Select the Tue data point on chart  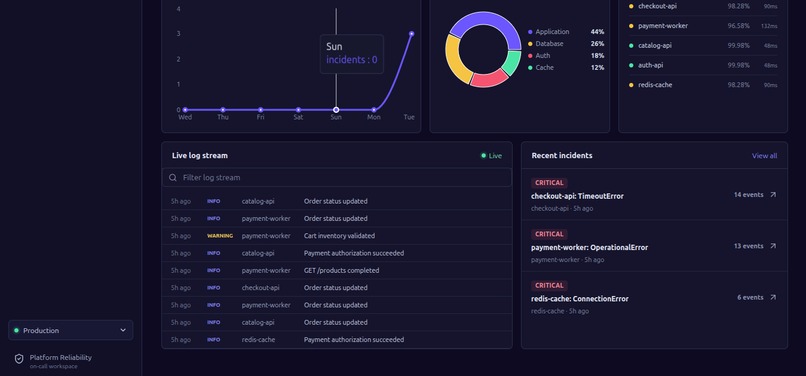[x=411, y=33]
